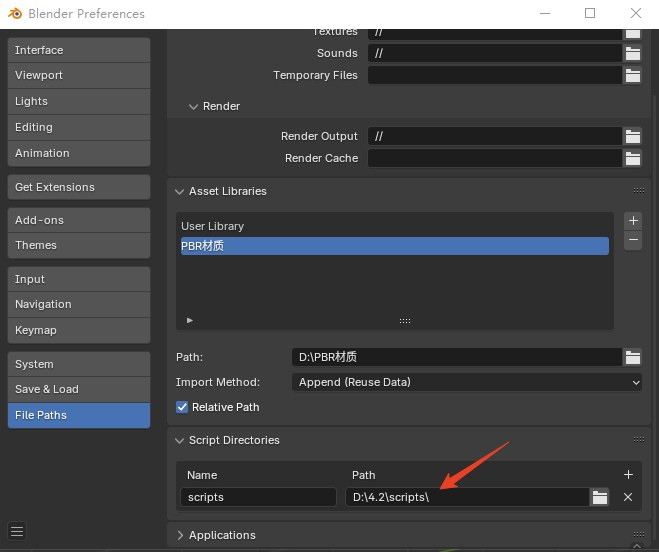Go to the Animation tab
This screenshot has height=552, width=659.
[79, 153]
